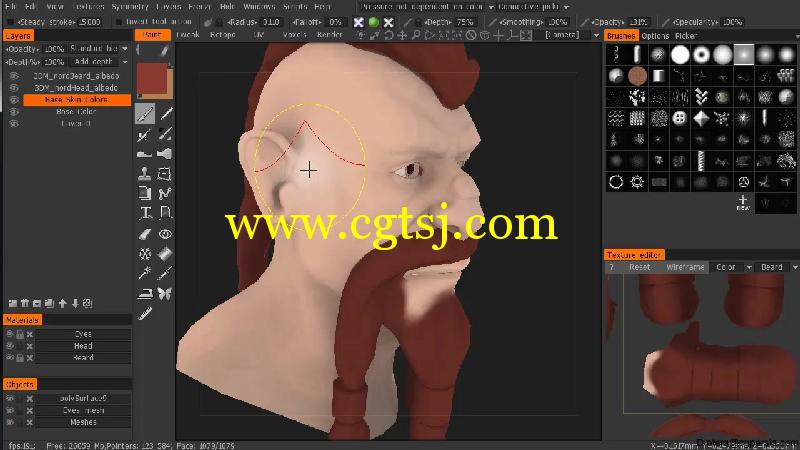Move layer down with arrow icon

[x=75, y=303]
